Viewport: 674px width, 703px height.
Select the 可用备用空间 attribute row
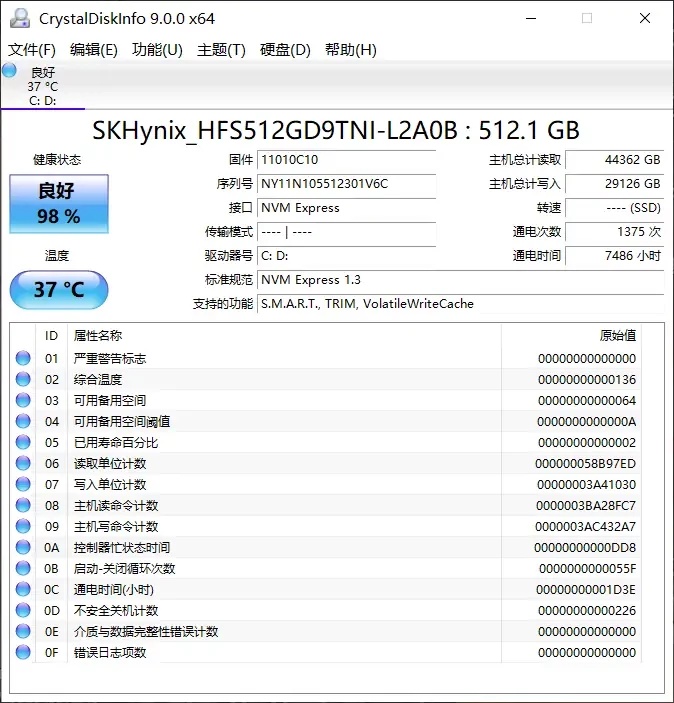tap(326, 400)
